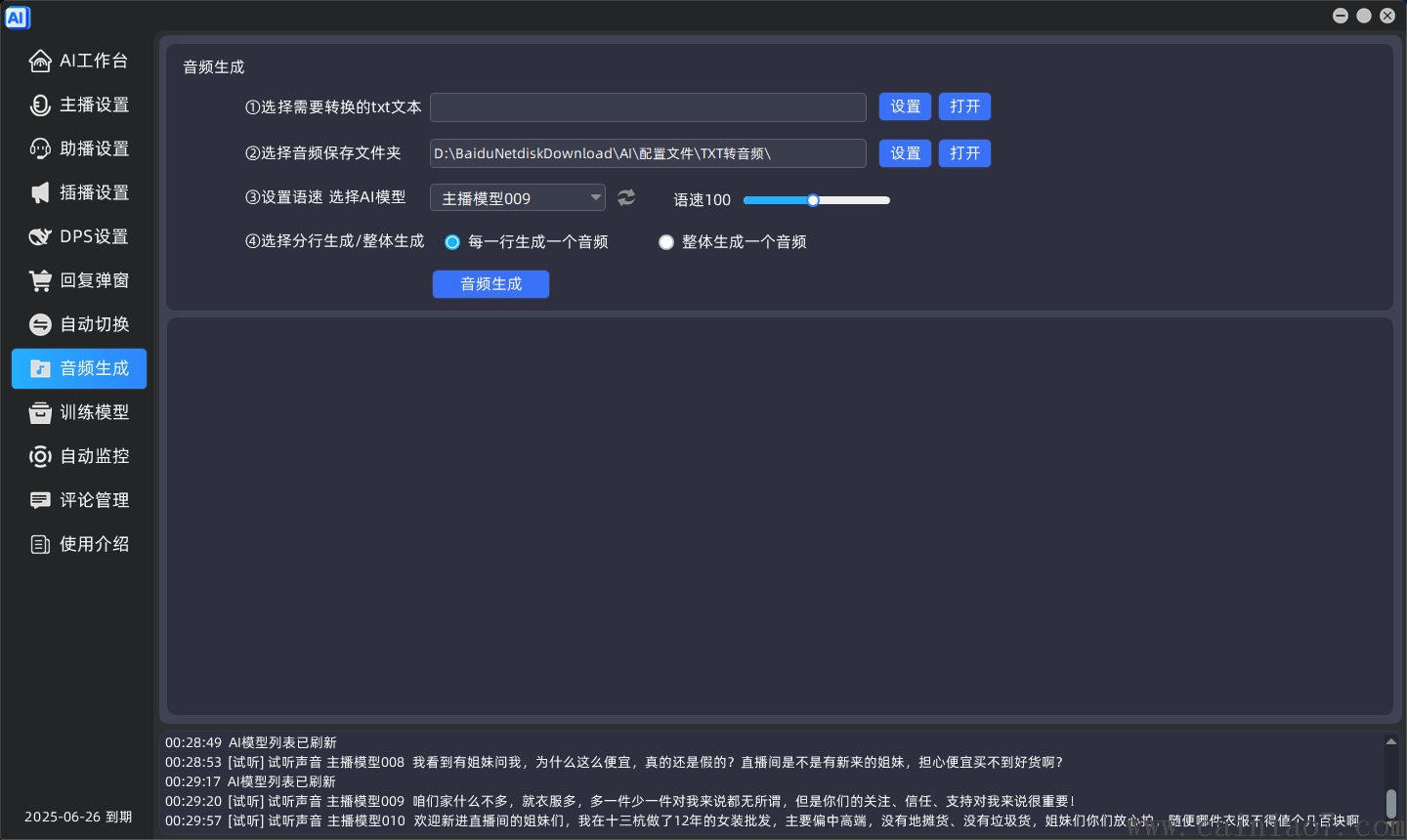Image resolution: width=1407 pixels, height=840 pixels.
Task: Open the AI工作台 home panel
Action: [78, 60]
